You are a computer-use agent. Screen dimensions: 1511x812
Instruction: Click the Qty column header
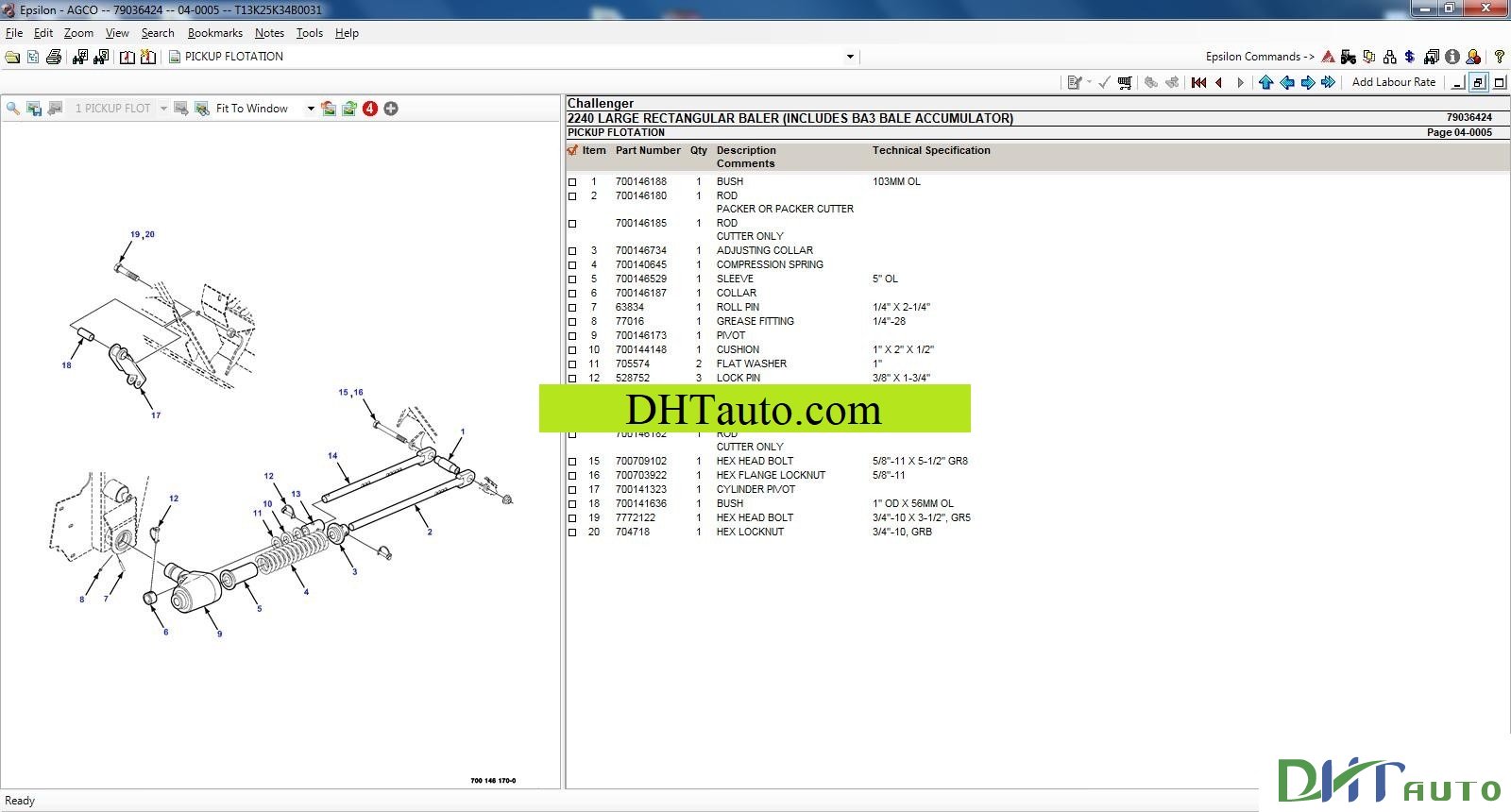tap(699, 150)
